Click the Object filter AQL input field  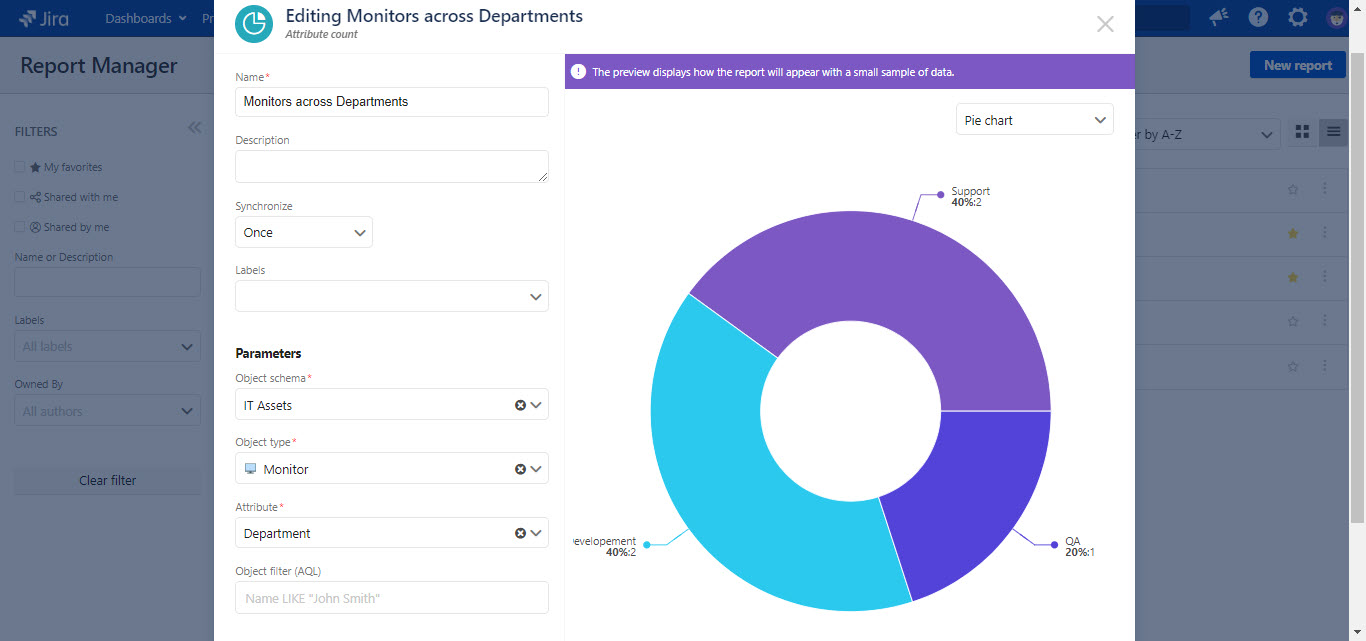(391, 597)
